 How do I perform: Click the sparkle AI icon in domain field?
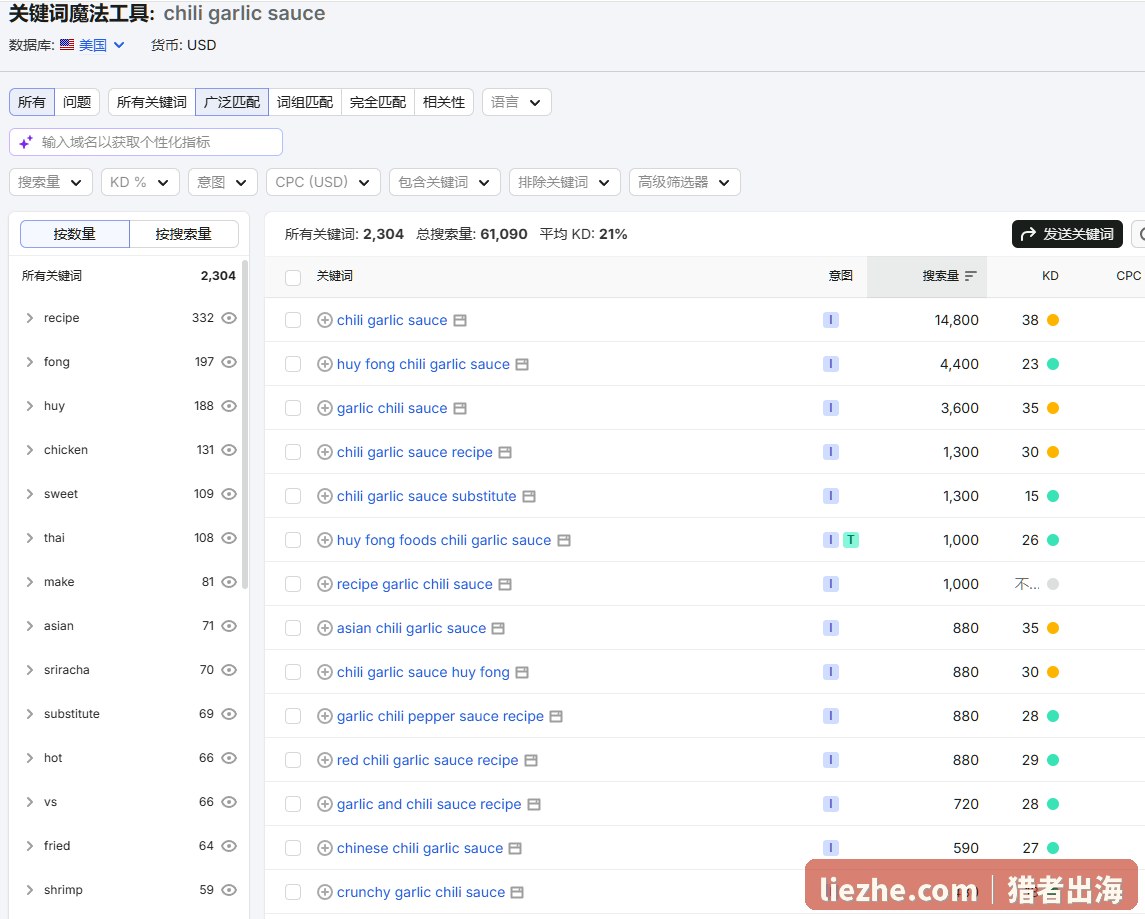pyautogui.click(x=26, y=142)
